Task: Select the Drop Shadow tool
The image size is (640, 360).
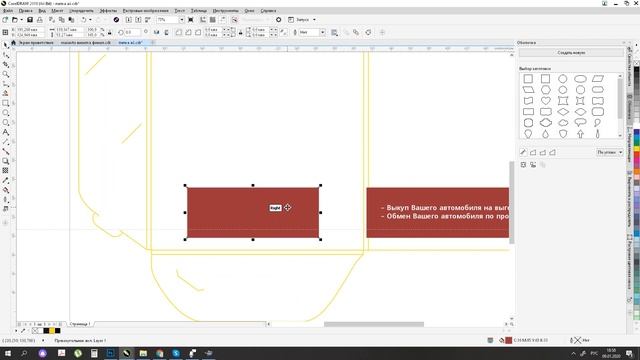Action: click(5, 161)
